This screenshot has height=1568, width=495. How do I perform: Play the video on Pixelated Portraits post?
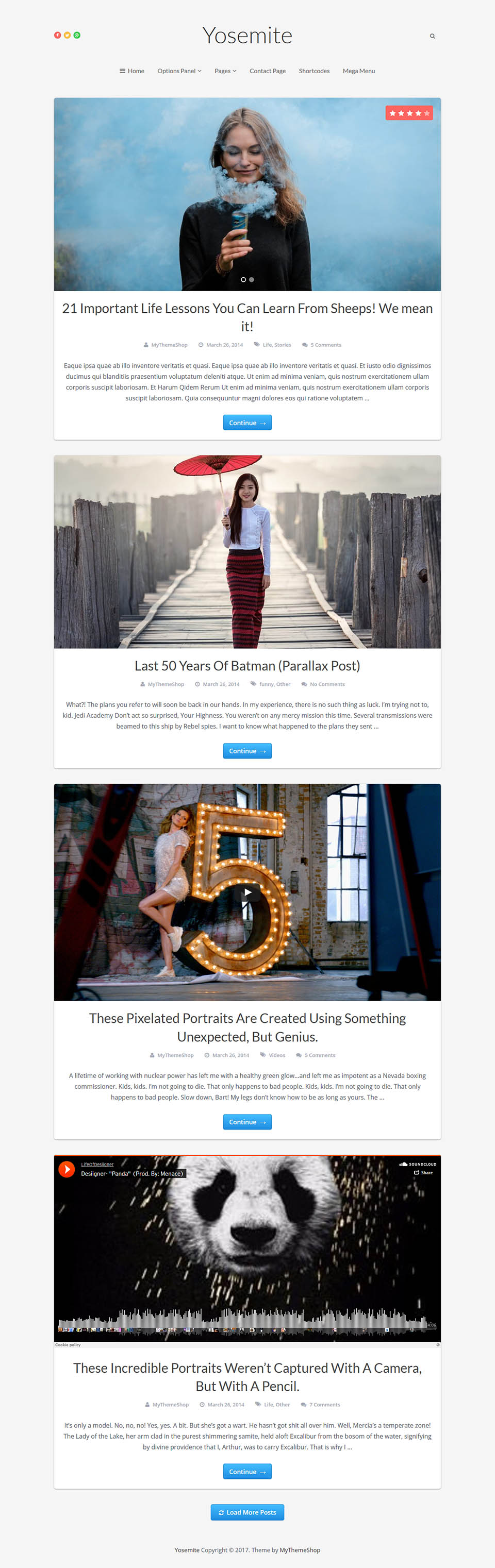click(248, 892)
